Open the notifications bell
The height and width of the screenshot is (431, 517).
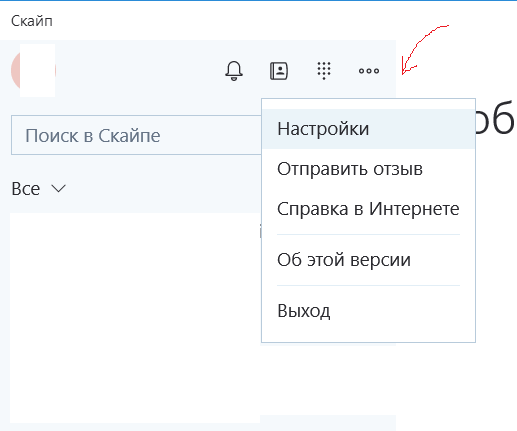pyautogui.click(x=234, y=71)
